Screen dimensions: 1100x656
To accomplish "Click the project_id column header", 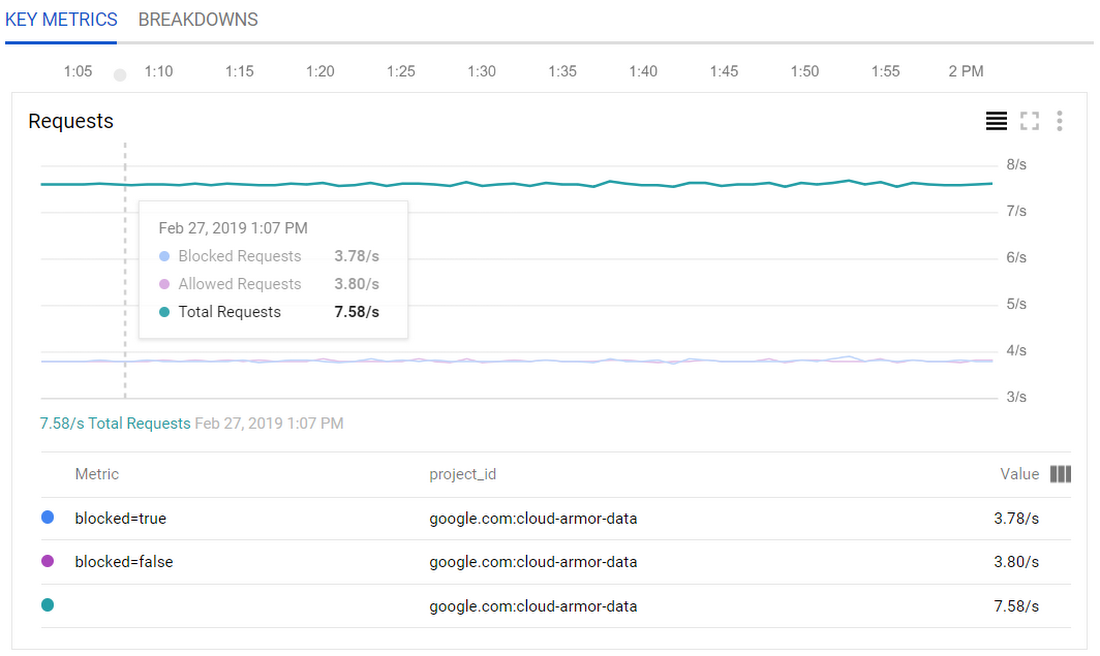I will coord(463,474).
